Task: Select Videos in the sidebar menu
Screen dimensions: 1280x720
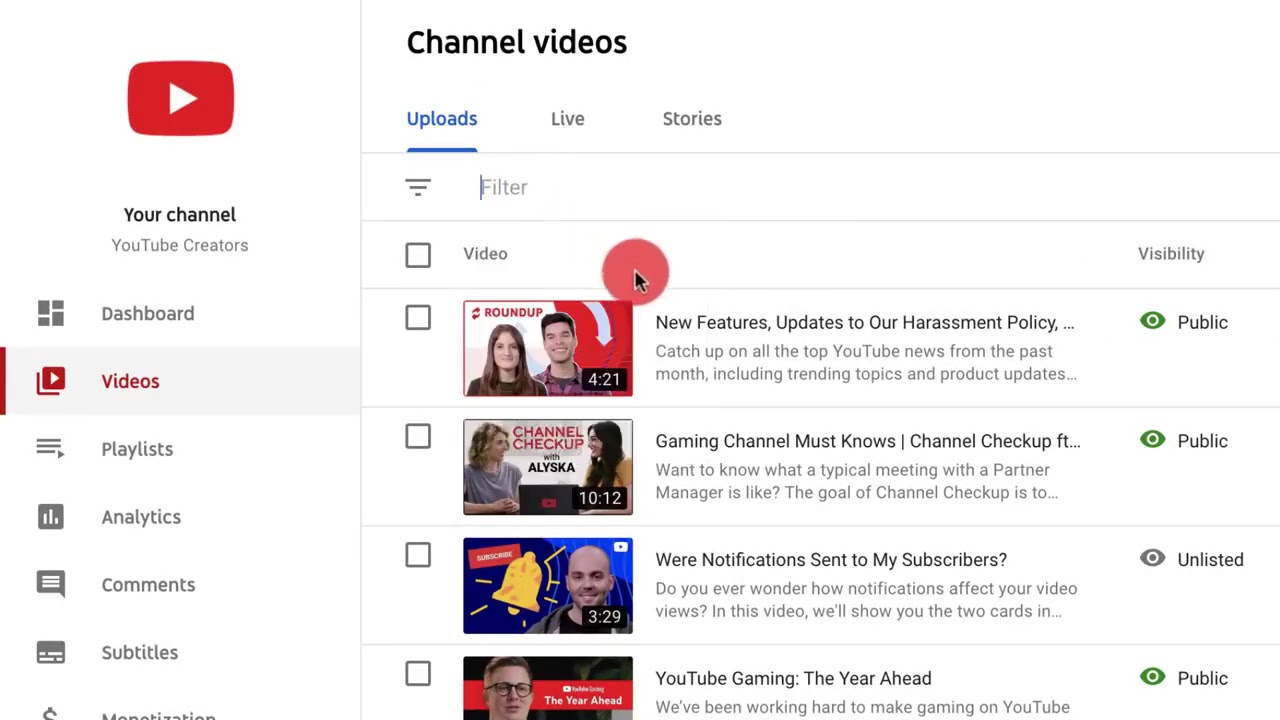Action: pyautogui.click(x=130, y=382)
